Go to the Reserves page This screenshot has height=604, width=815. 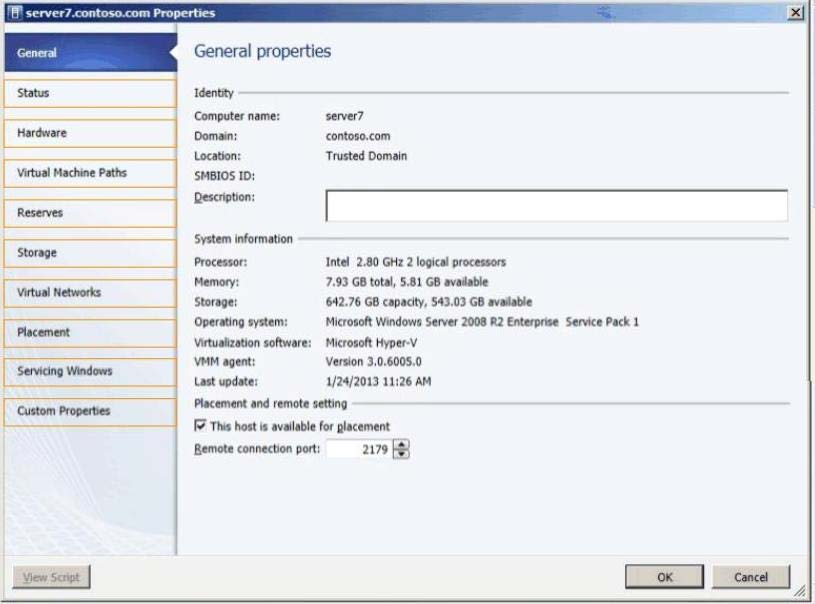(90, 213)
